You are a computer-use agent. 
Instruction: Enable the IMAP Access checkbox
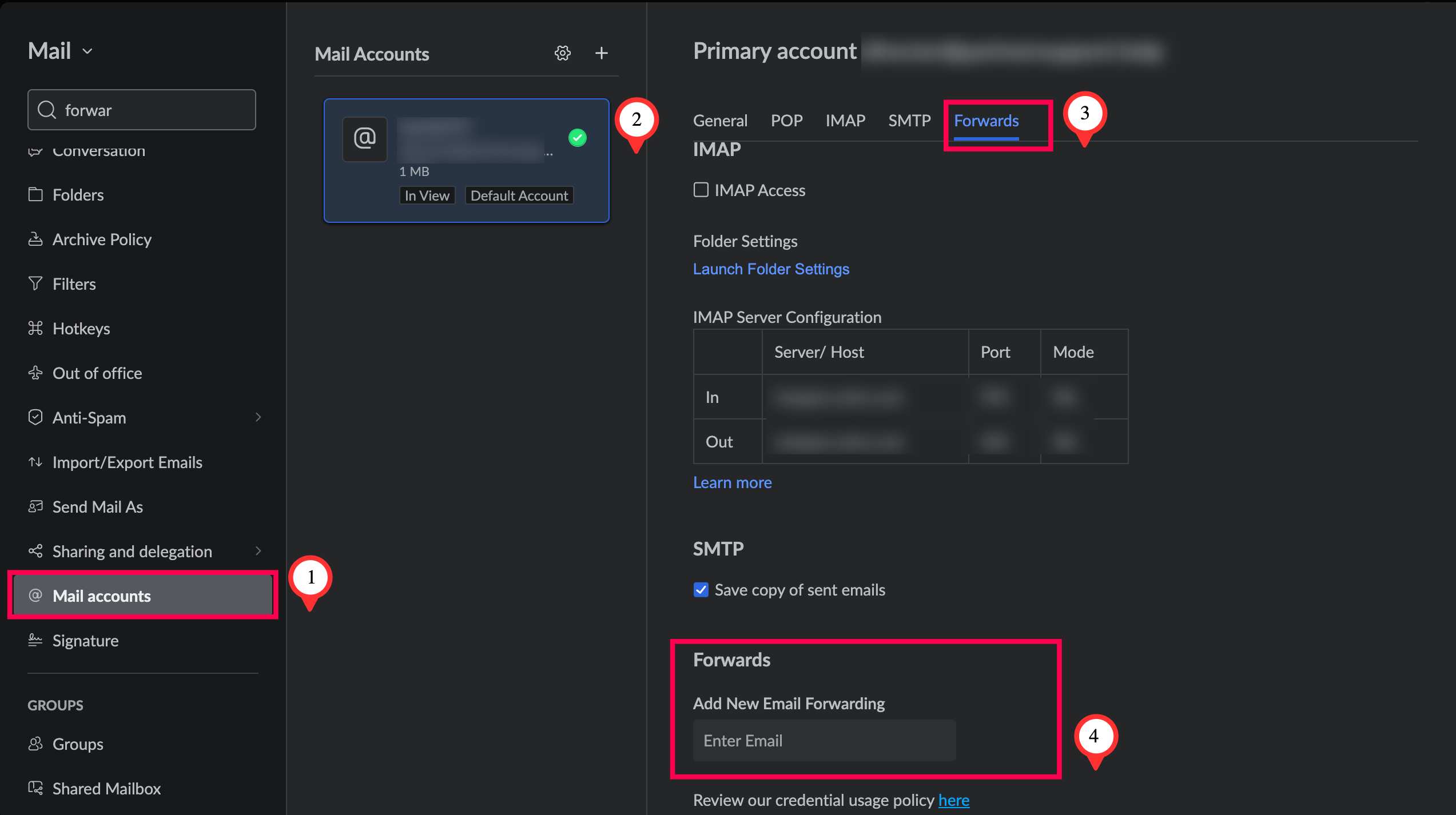701,190
